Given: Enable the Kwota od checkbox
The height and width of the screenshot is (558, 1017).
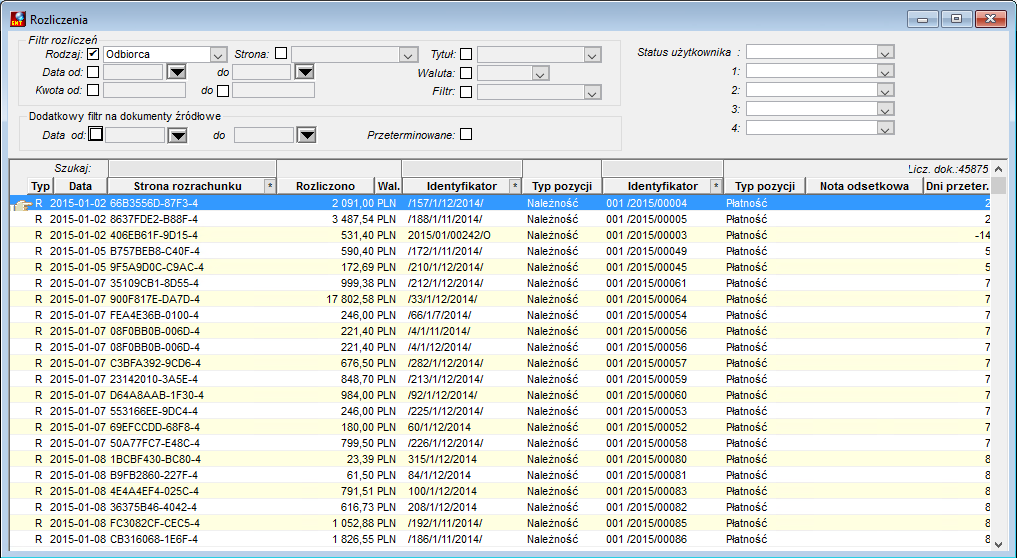Looking at the screenshot, I should tap(93, 90).
